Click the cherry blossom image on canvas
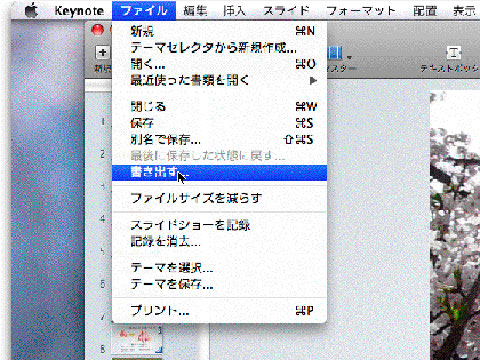This screenshot has width=480, height=360. coord(455,225)
